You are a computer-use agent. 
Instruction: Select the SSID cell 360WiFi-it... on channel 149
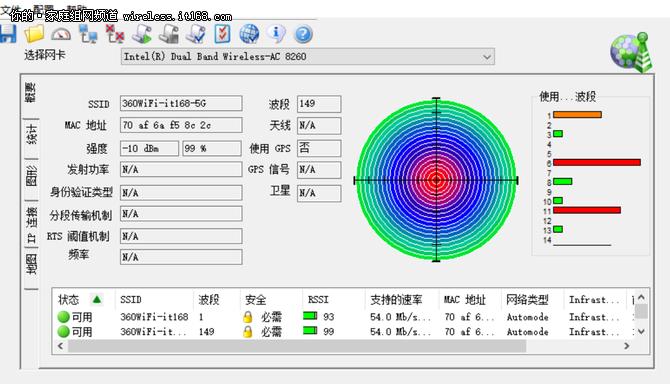tap(153, 331)
